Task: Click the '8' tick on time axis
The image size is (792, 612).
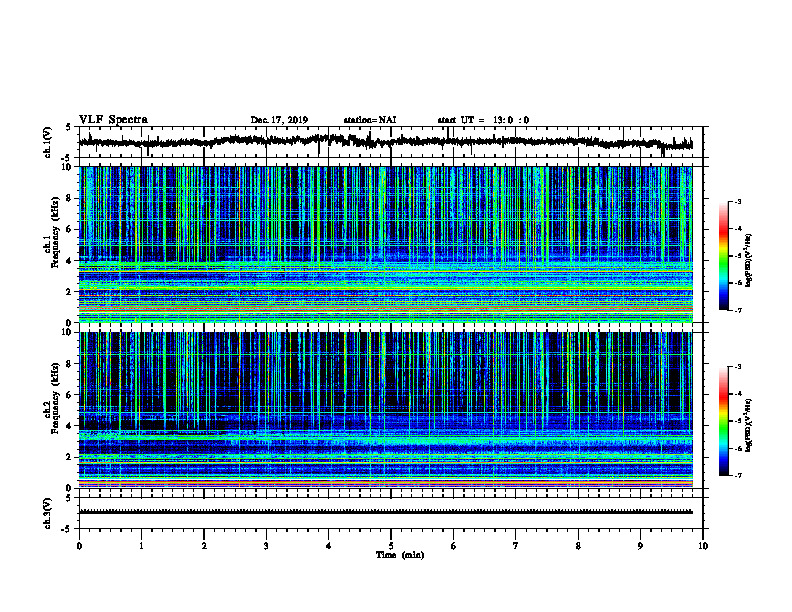Action: (x=578, y=546)
